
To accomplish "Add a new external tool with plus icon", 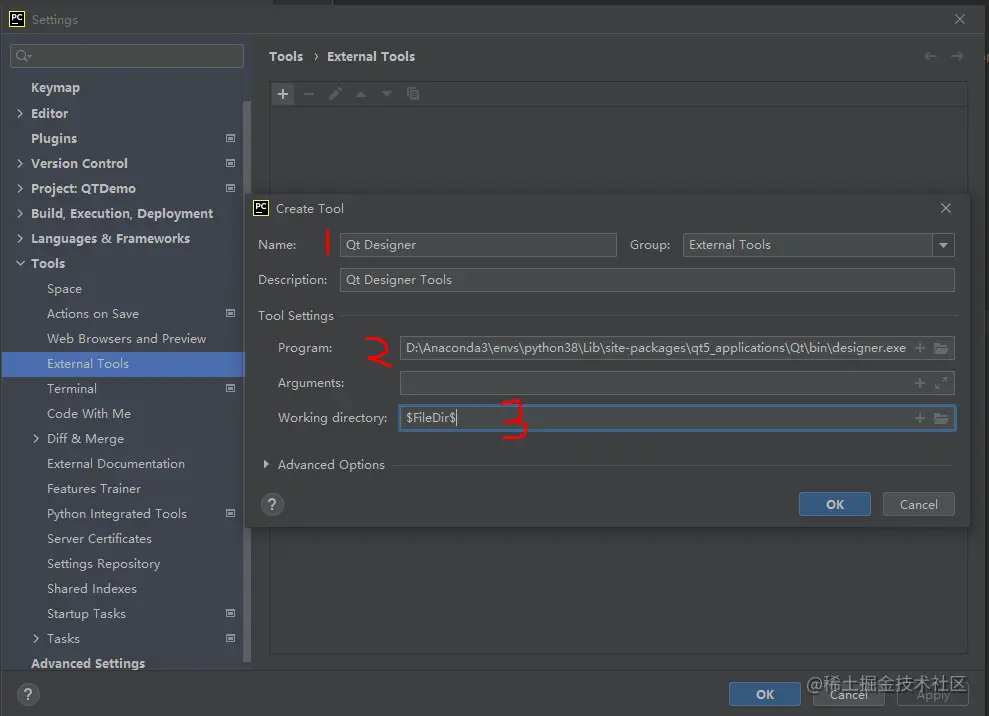I will [x=283, y=94].
